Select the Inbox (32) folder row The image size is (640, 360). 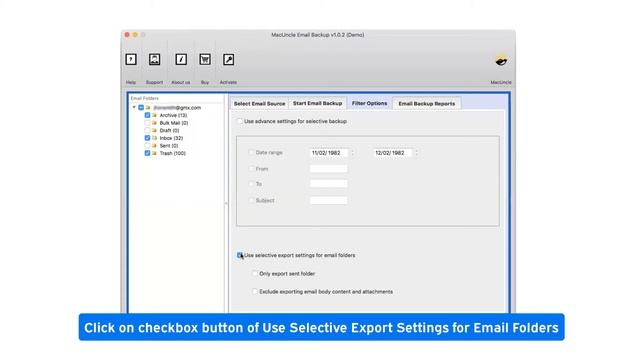click(171, 138)
